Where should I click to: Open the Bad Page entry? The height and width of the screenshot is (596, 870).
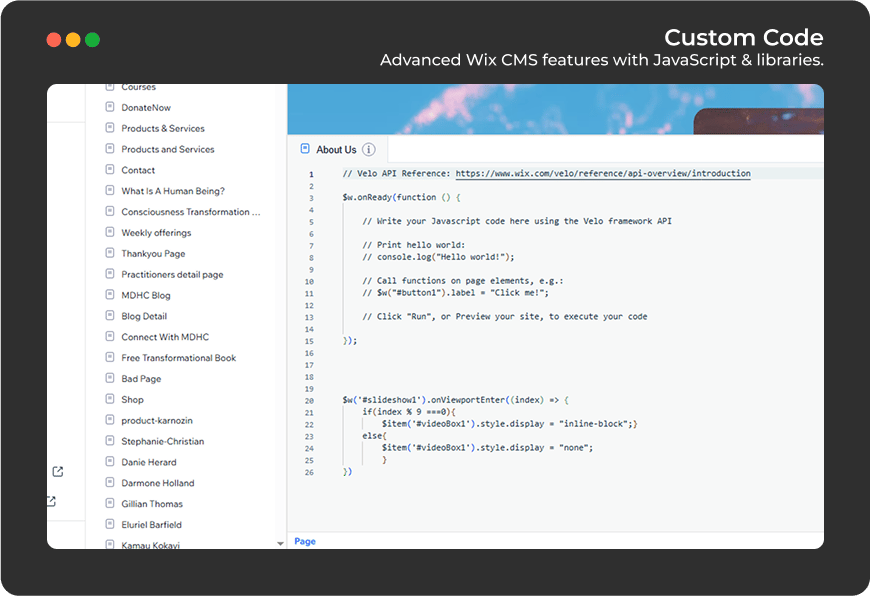(141, 379)
